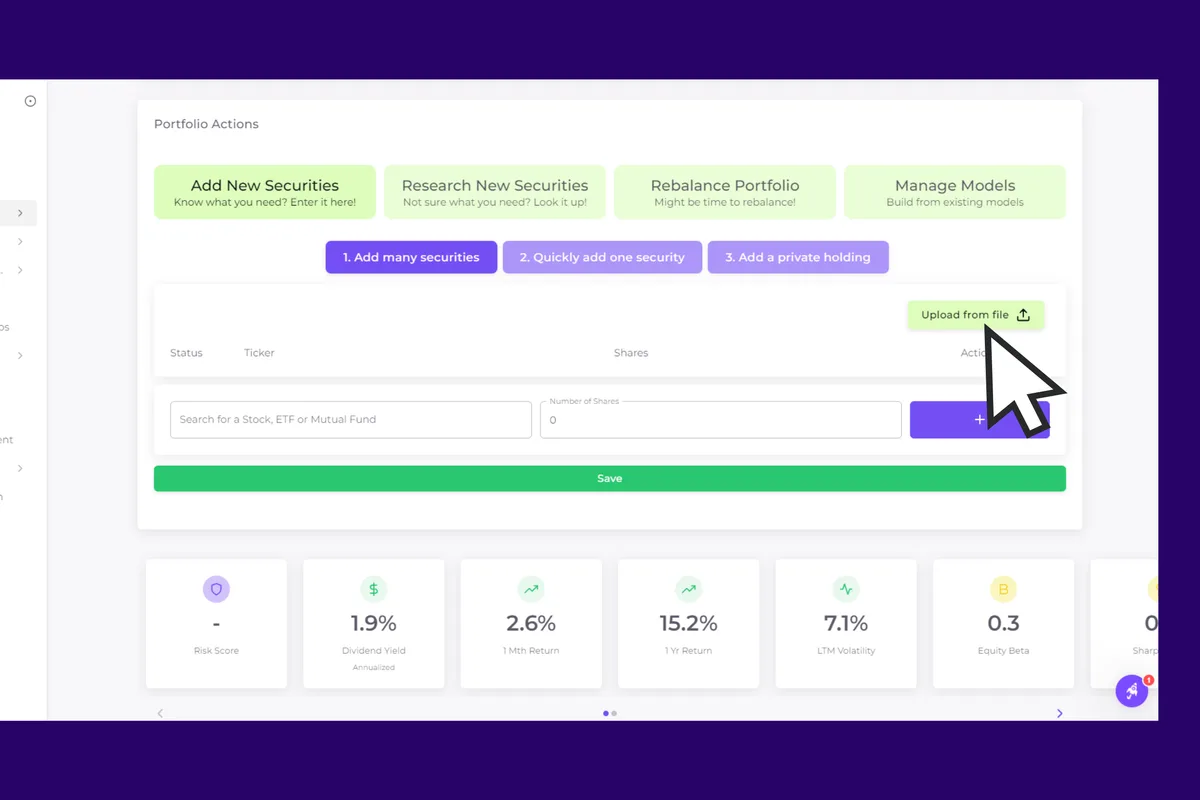Click the trend arrow icon above 1 Mth Return
1200x800 pixels.
point(531,589)
